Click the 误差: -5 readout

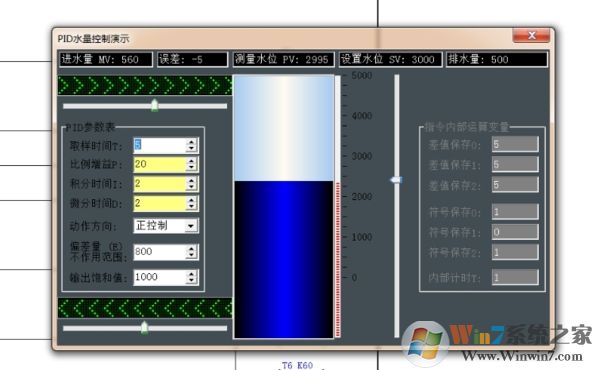coord(193,59)
